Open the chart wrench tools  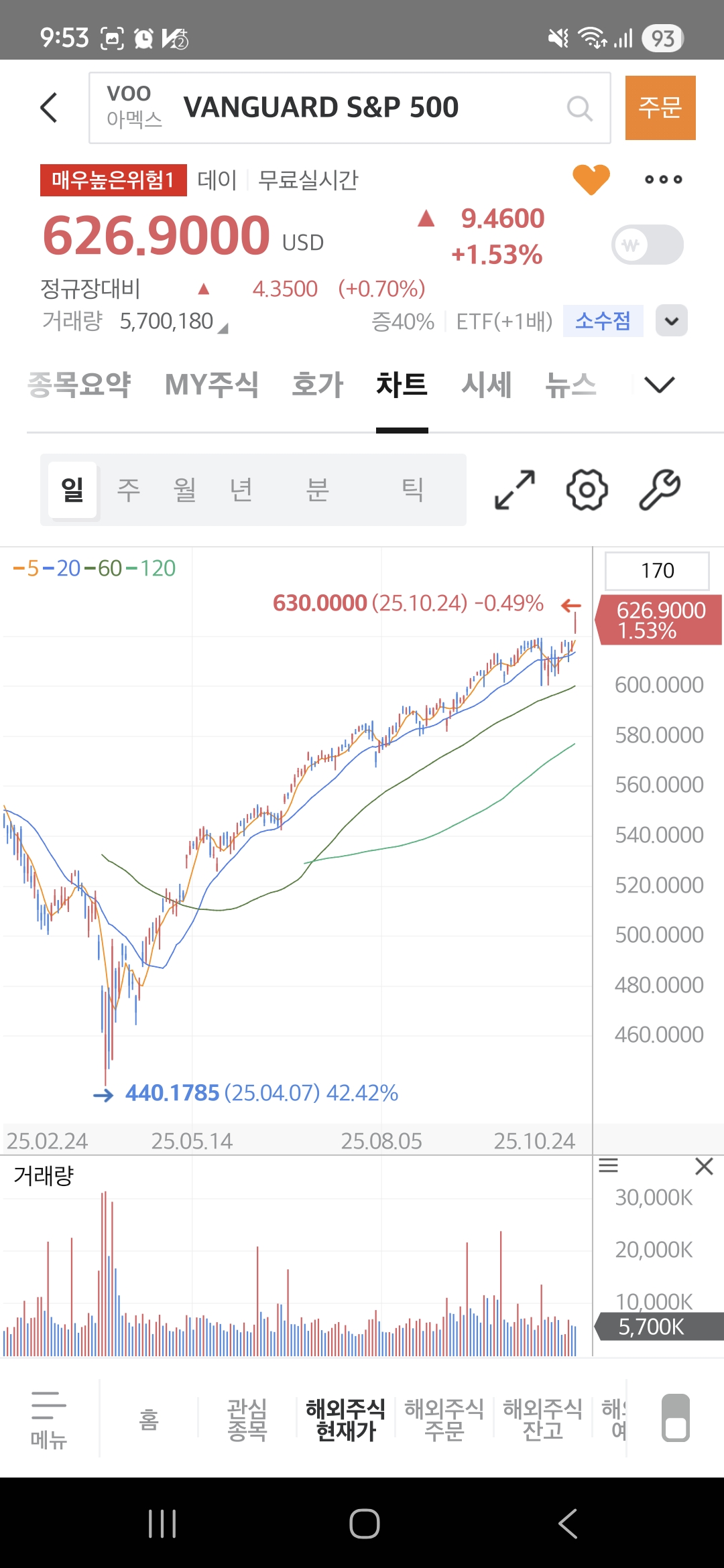click(660, 489)
